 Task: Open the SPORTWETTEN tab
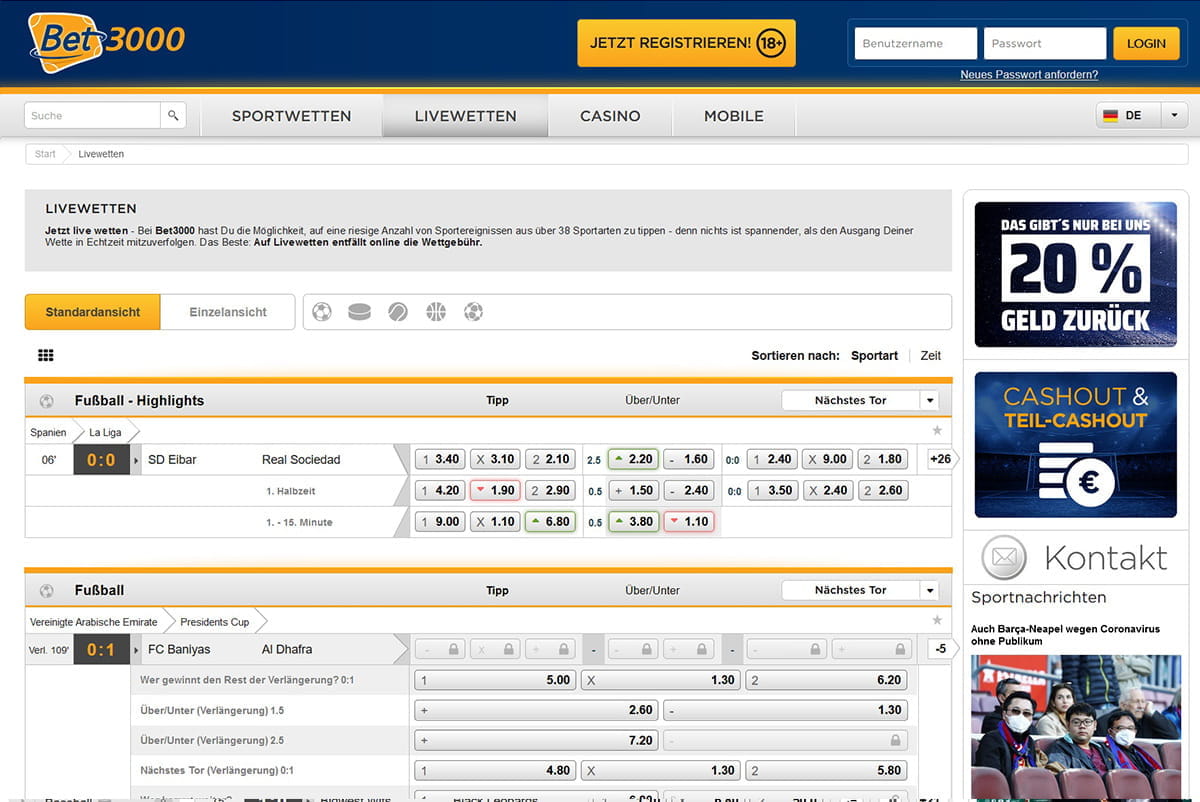click(291, 116)
